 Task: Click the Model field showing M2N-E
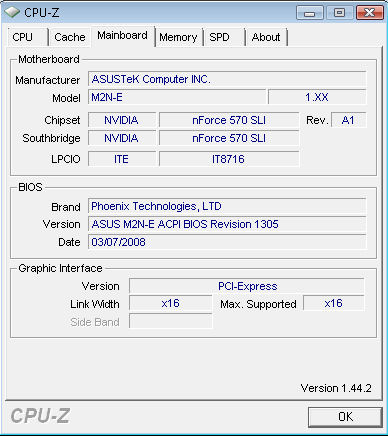coord(177,97)
